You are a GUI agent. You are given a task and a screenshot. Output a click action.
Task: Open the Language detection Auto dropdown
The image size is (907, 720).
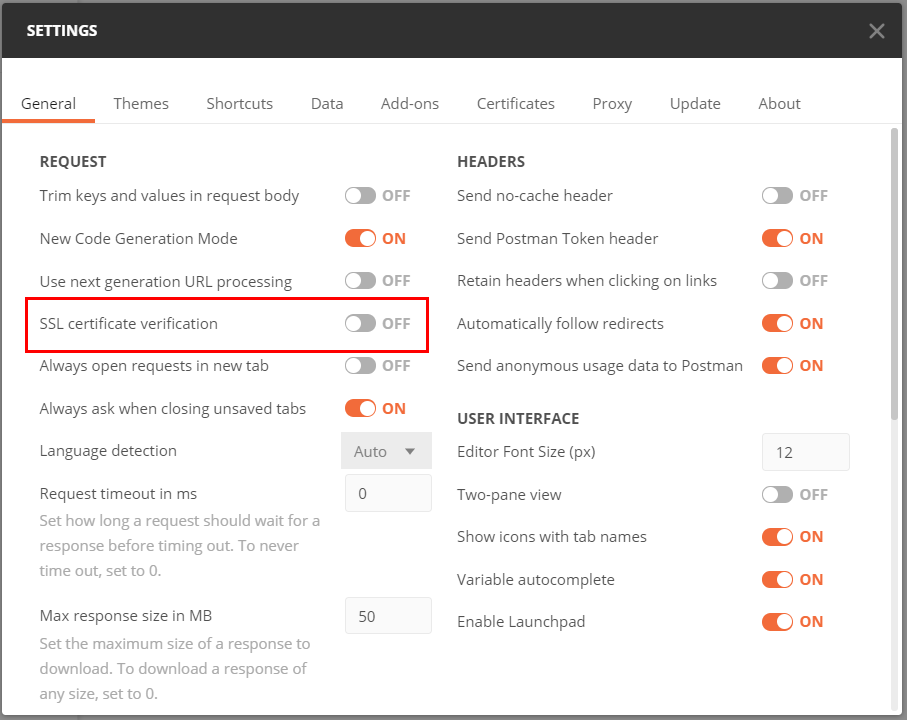coord(386,451)
